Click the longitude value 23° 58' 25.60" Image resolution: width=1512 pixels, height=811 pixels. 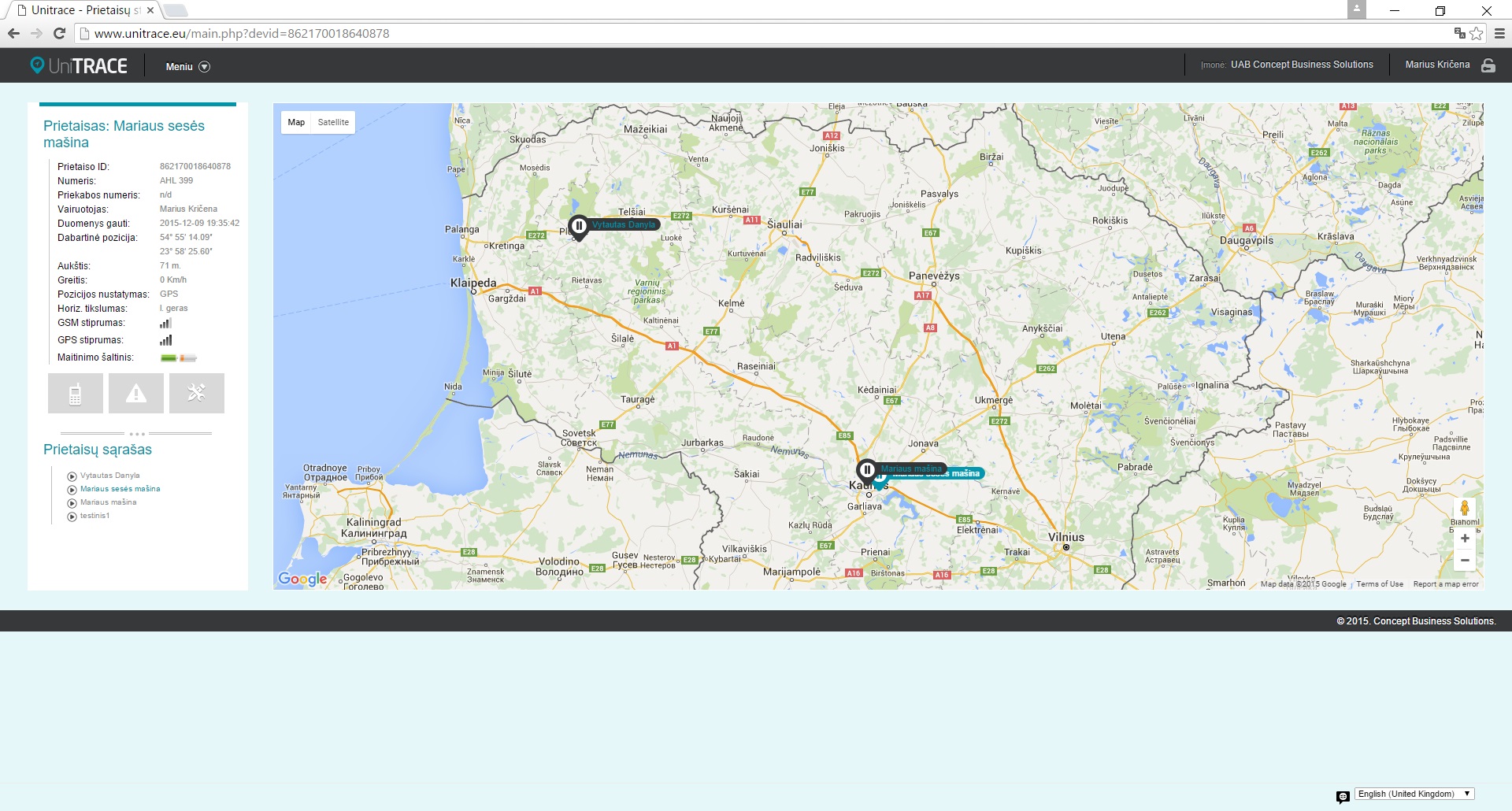(186, 251)
